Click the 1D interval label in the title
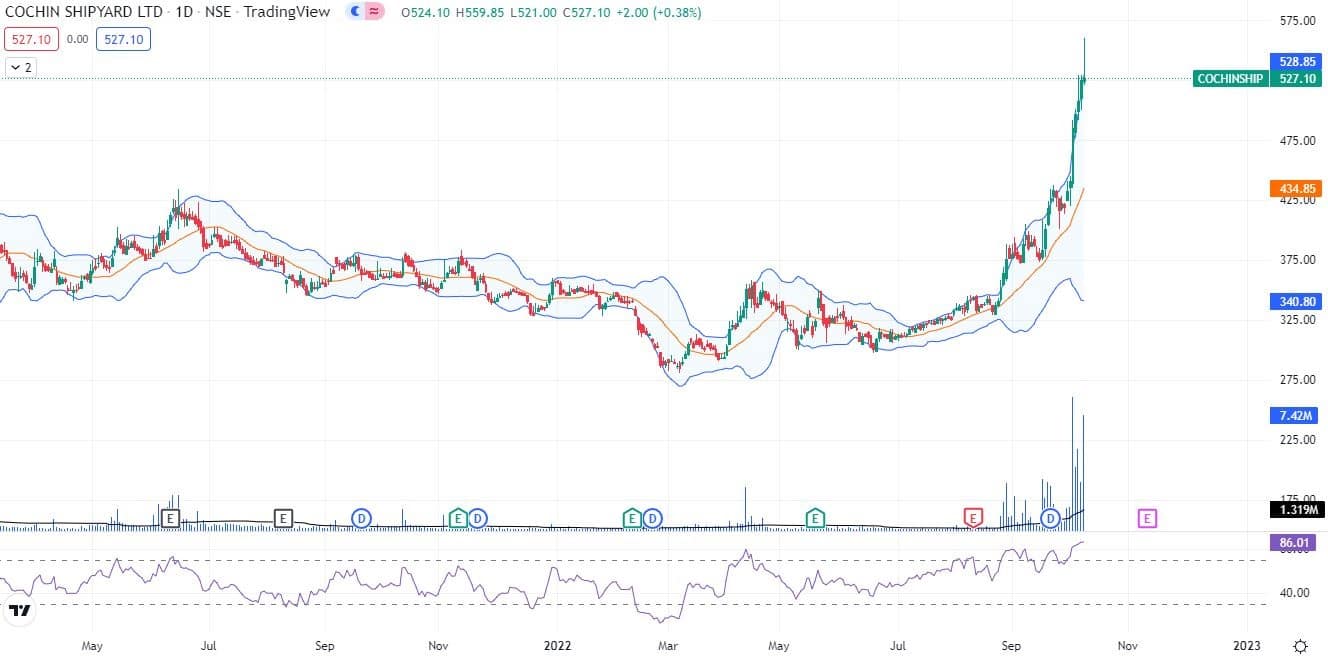This screenshot has height=656, width=1328. (x=184, y=13)
